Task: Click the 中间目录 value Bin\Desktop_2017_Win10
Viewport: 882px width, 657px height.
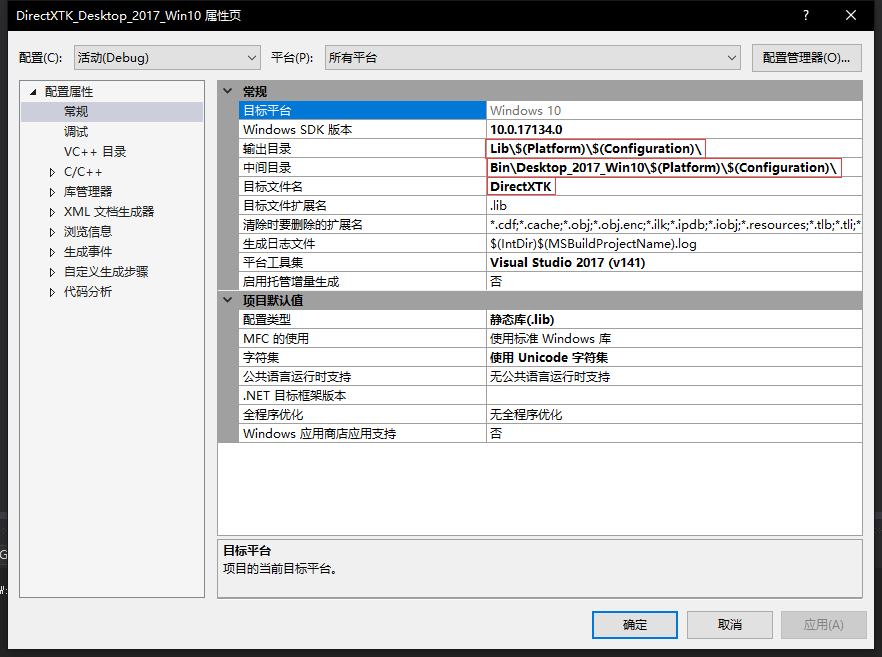Action: tap(674, 168)
